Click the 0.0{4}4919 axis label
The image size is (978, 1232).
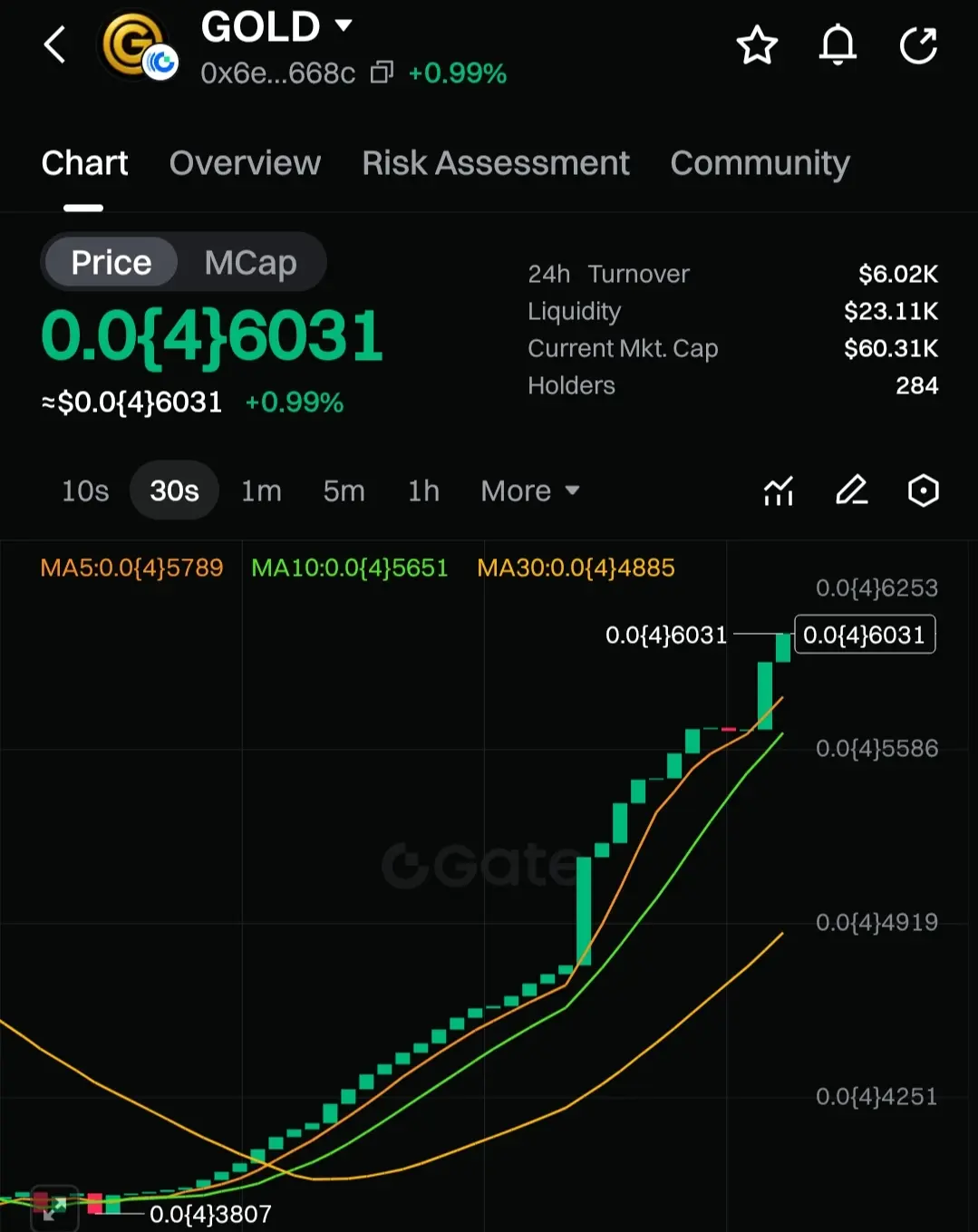point(876,922)
